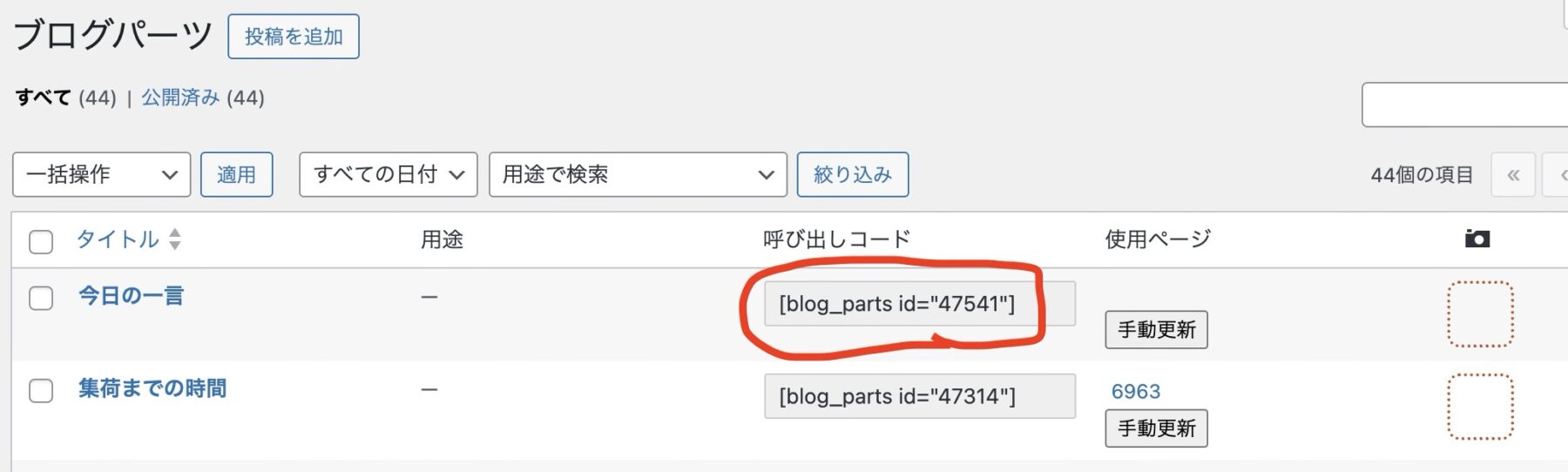Check the box for 今日の一言

41,298
